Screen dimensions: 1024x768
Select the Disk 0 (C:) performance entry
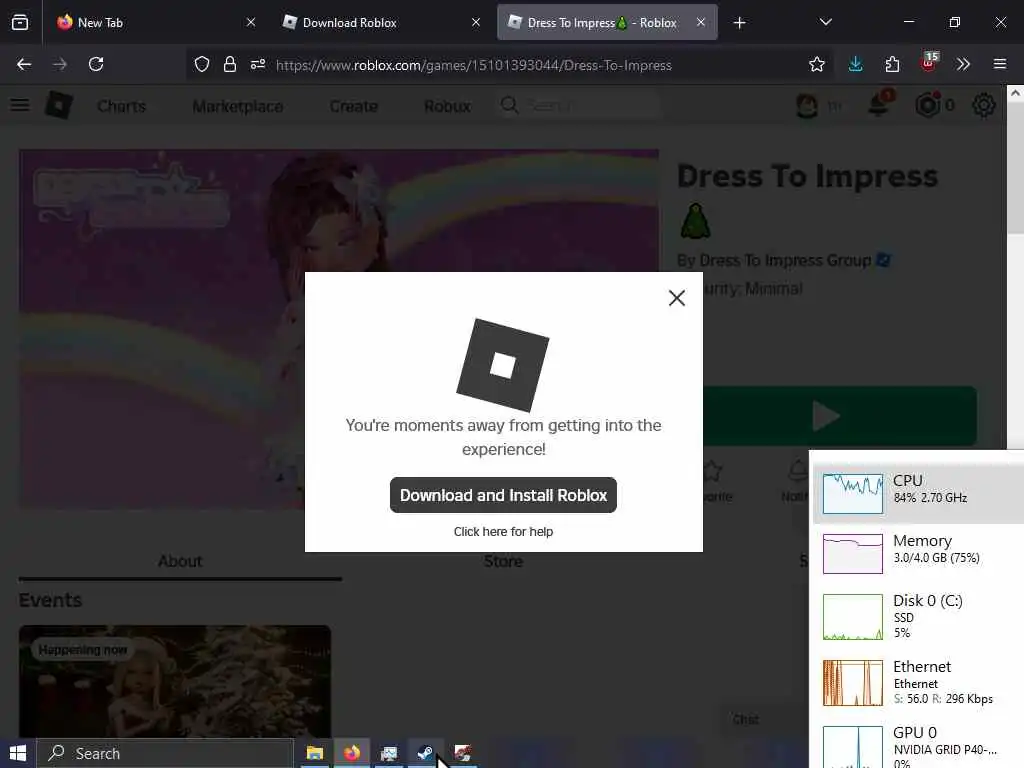pyautogui.click(x=918, y=616)
